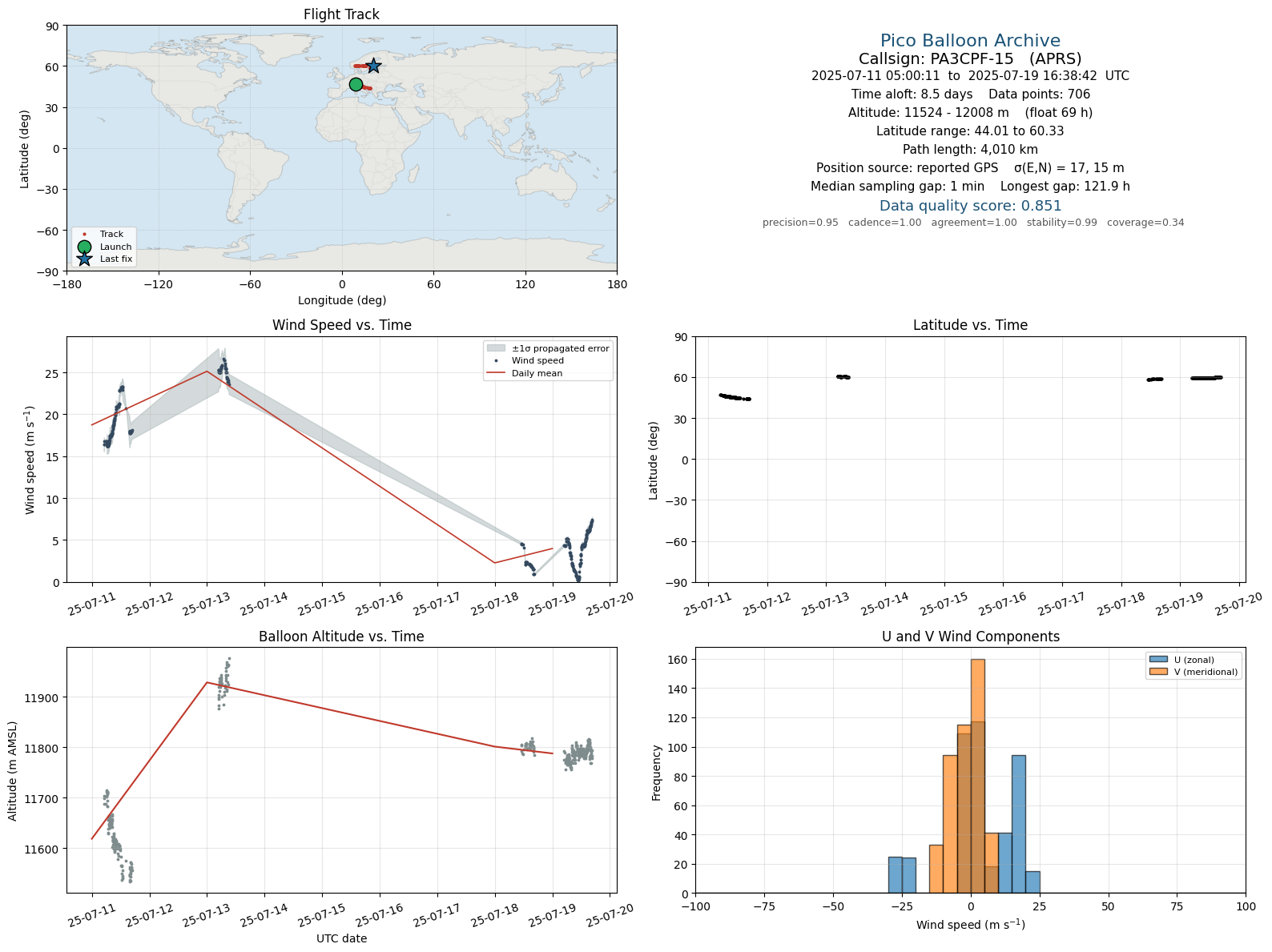Click the Latitude vs. Time plot's y-axis label
Screen dimensions: 1272x952
click(654, 460)
